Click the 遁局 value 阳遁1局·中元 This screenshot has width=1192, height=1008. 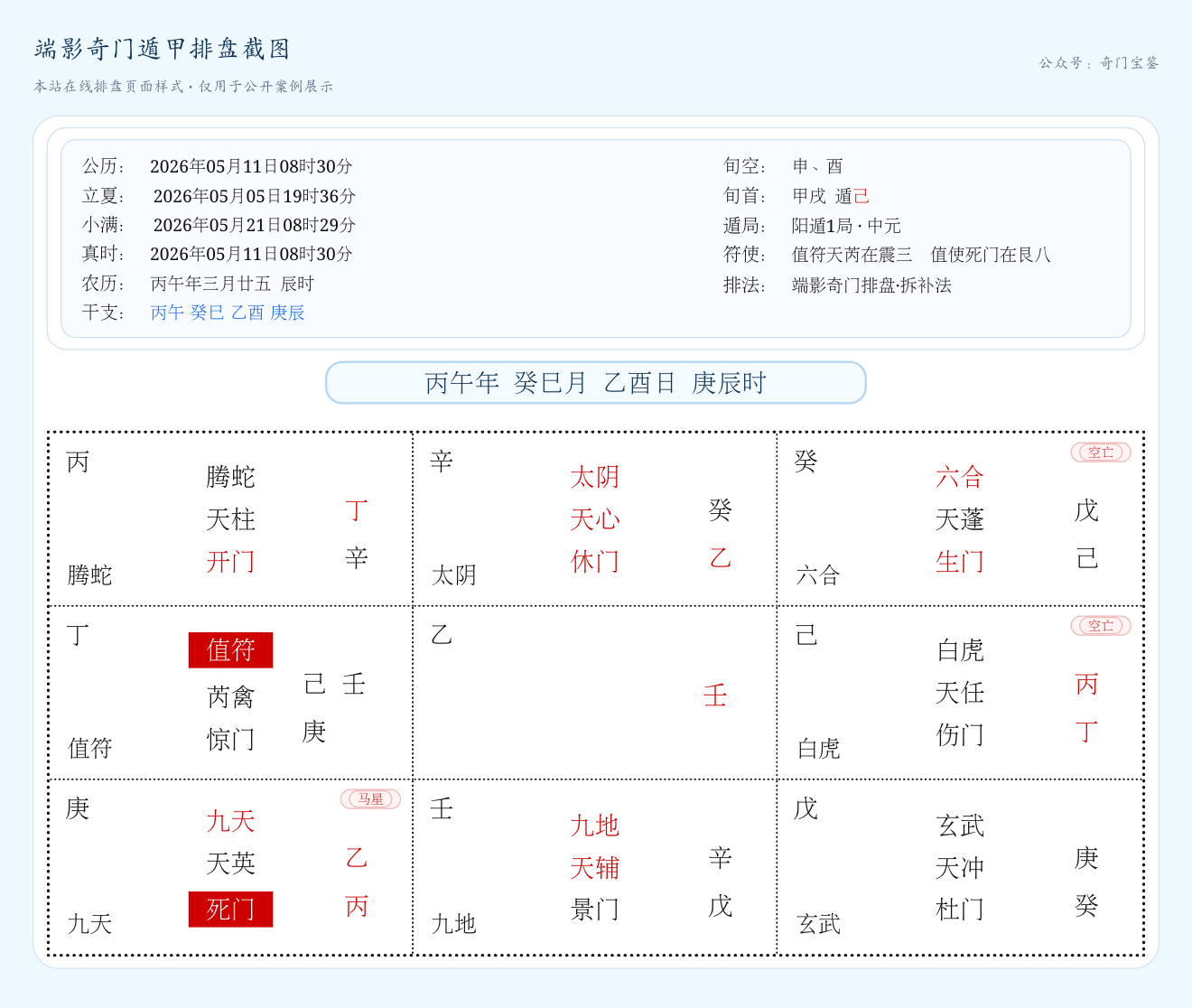point(846,226)
